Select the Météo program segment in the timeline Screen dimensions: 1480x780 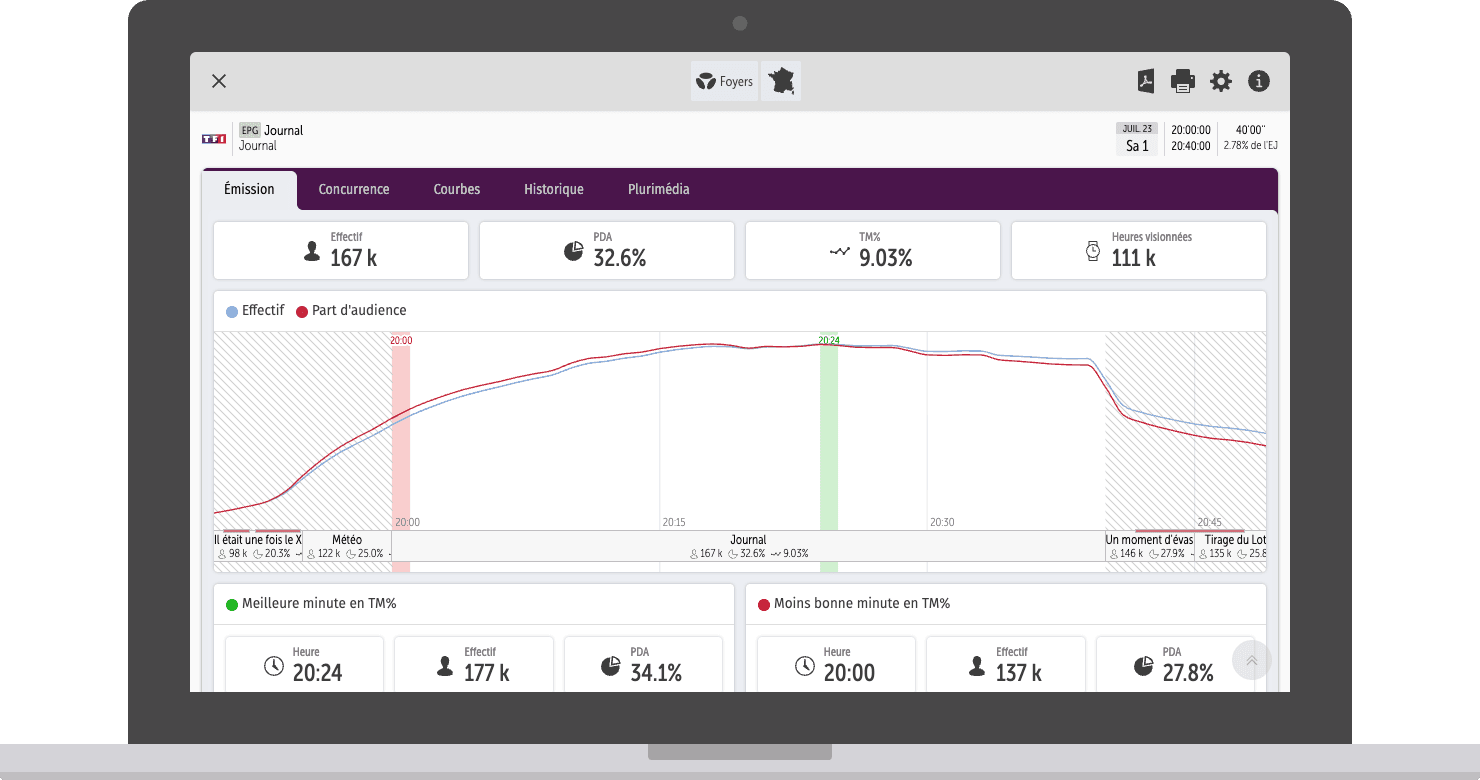(347, 546)
